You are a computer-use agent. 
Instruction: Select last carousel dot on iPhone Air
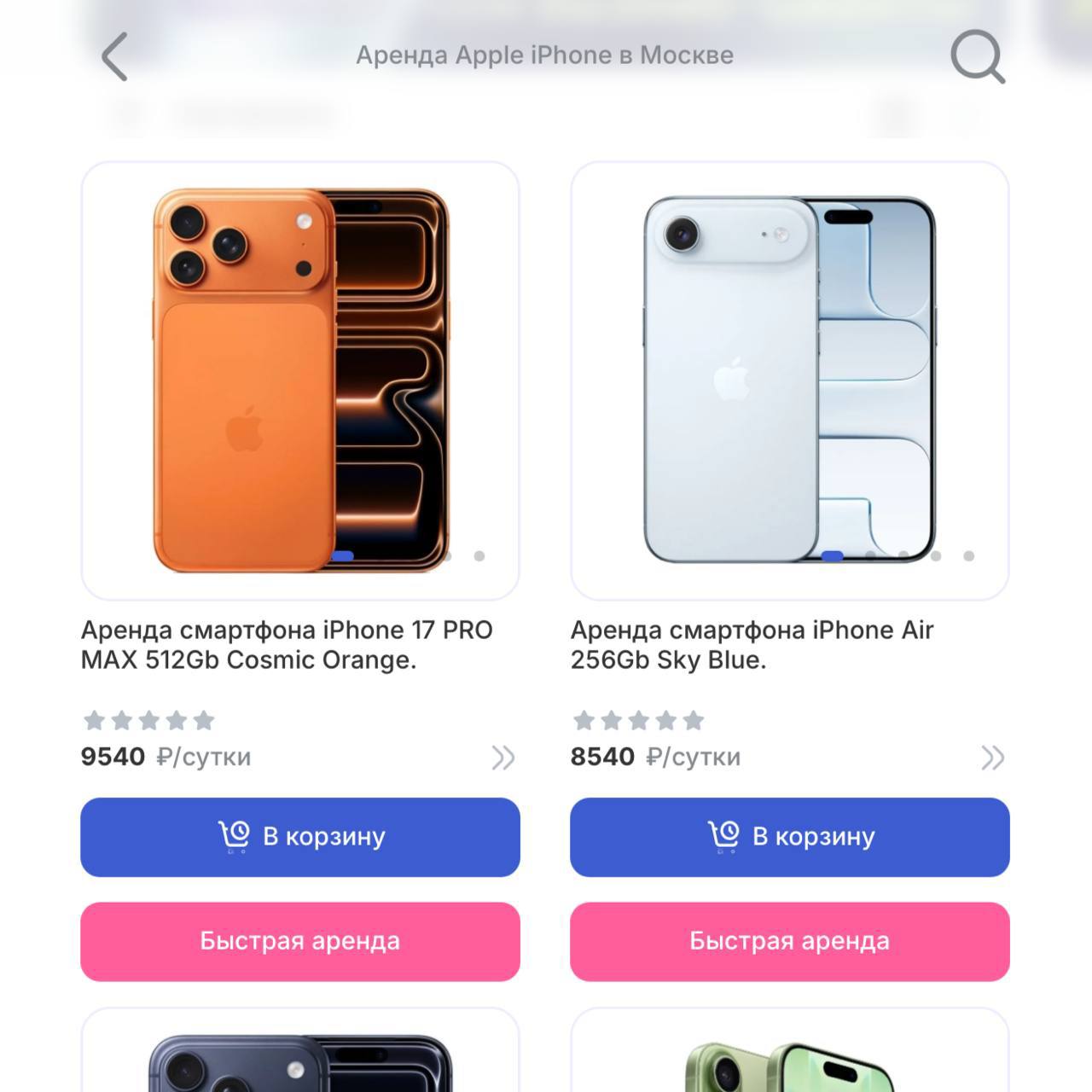click(969, 556)
